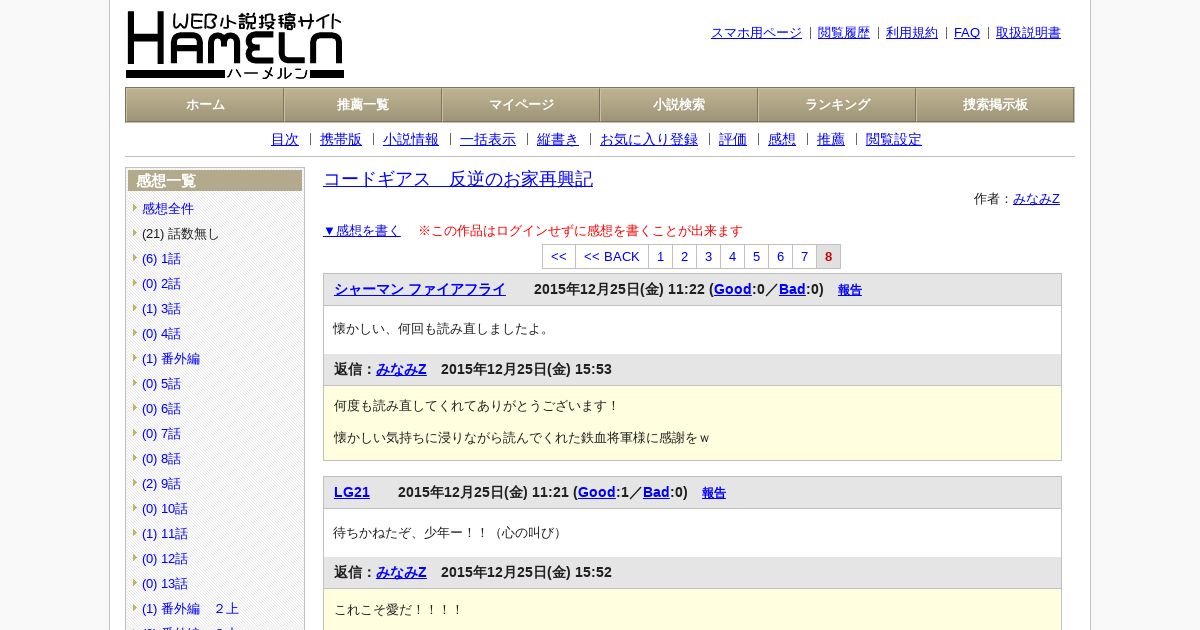
Task: Filter comments for (1) 11話
Action: (165, 534)
